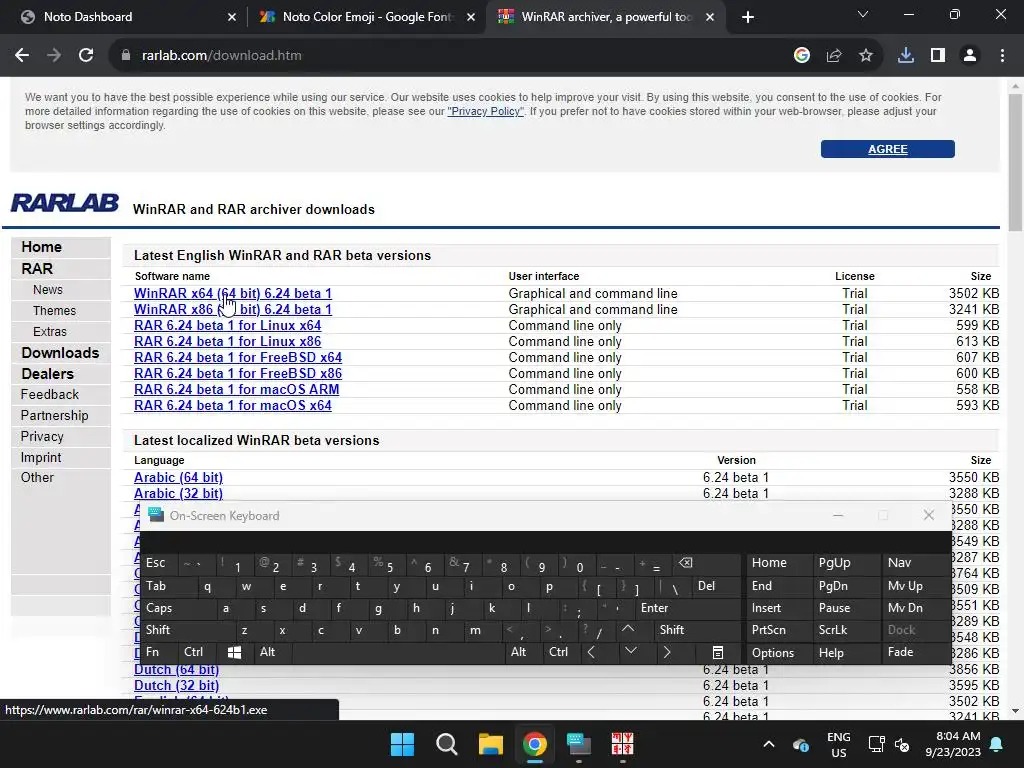Switch to Noto Color Emoji tab
This screenshot has width=1024, height=768.
point(366,17)
